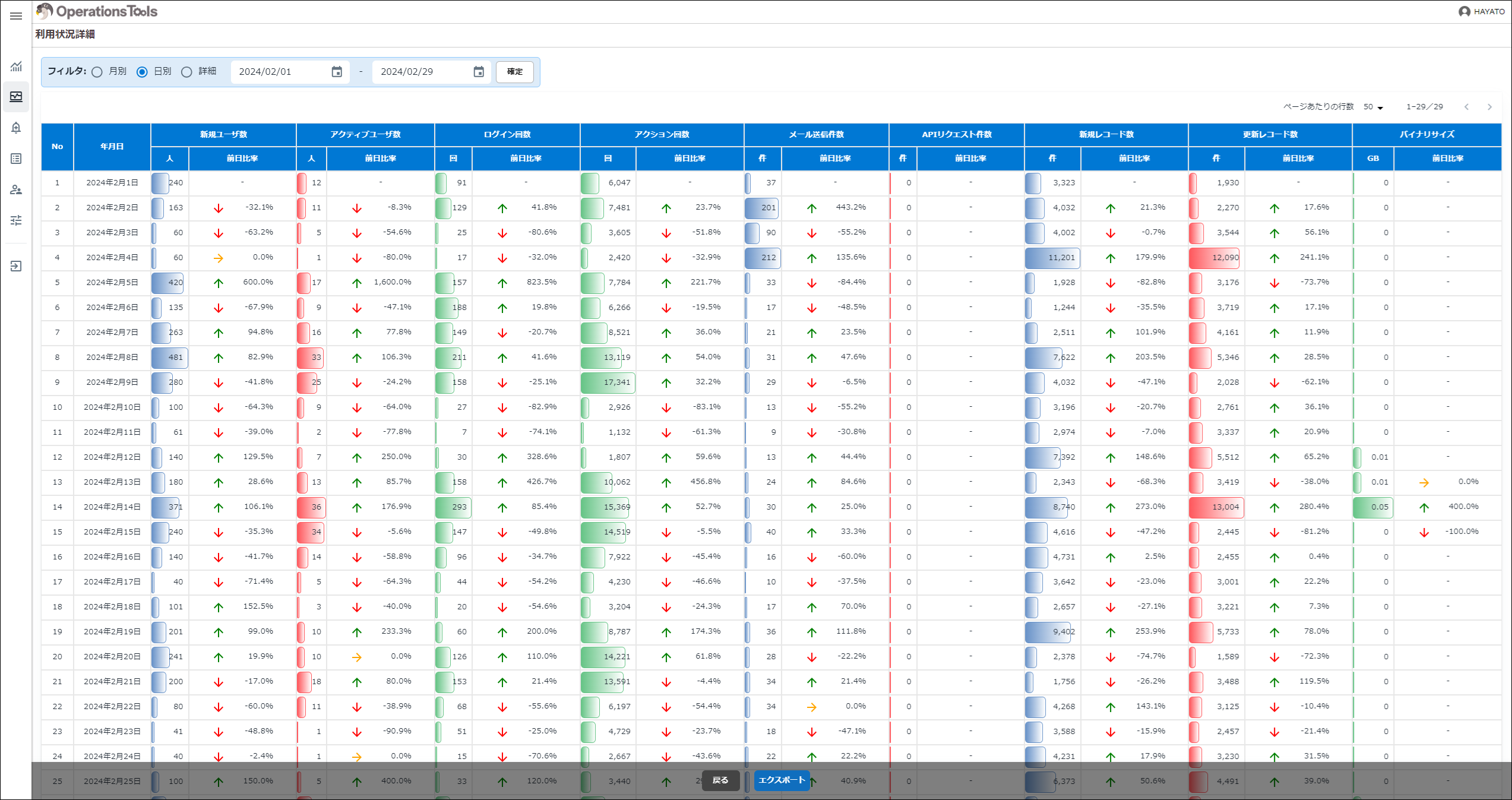Click the 823.5% login ratio cell

tap(526, 282)
